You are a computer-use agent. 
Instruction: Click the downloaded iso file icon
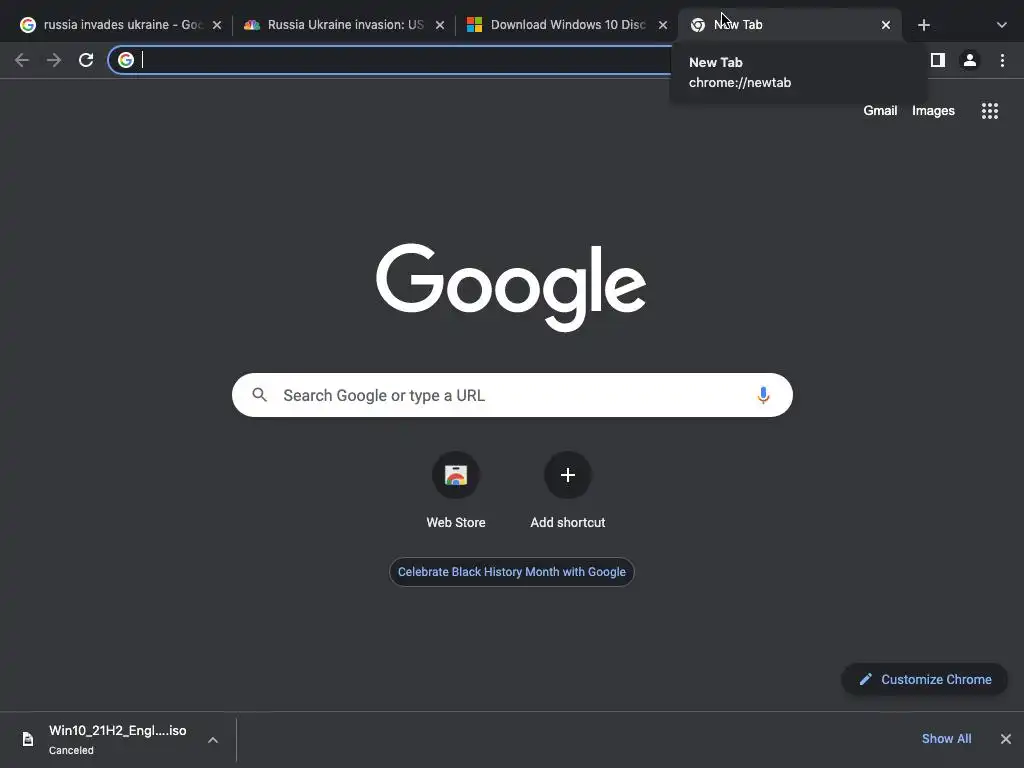click(27, 739)
